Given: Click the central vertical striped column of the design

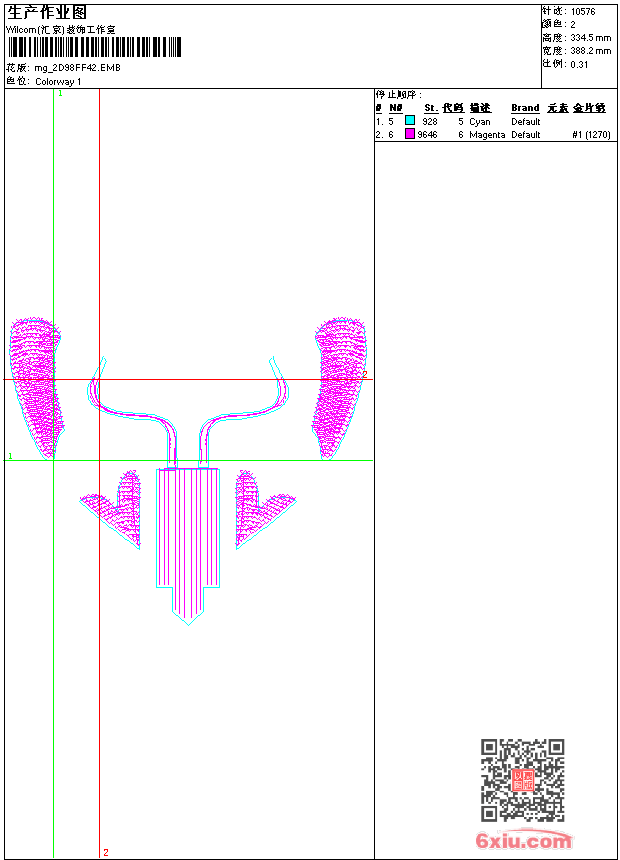Looking at the screenshot, I should coord(188,546).
